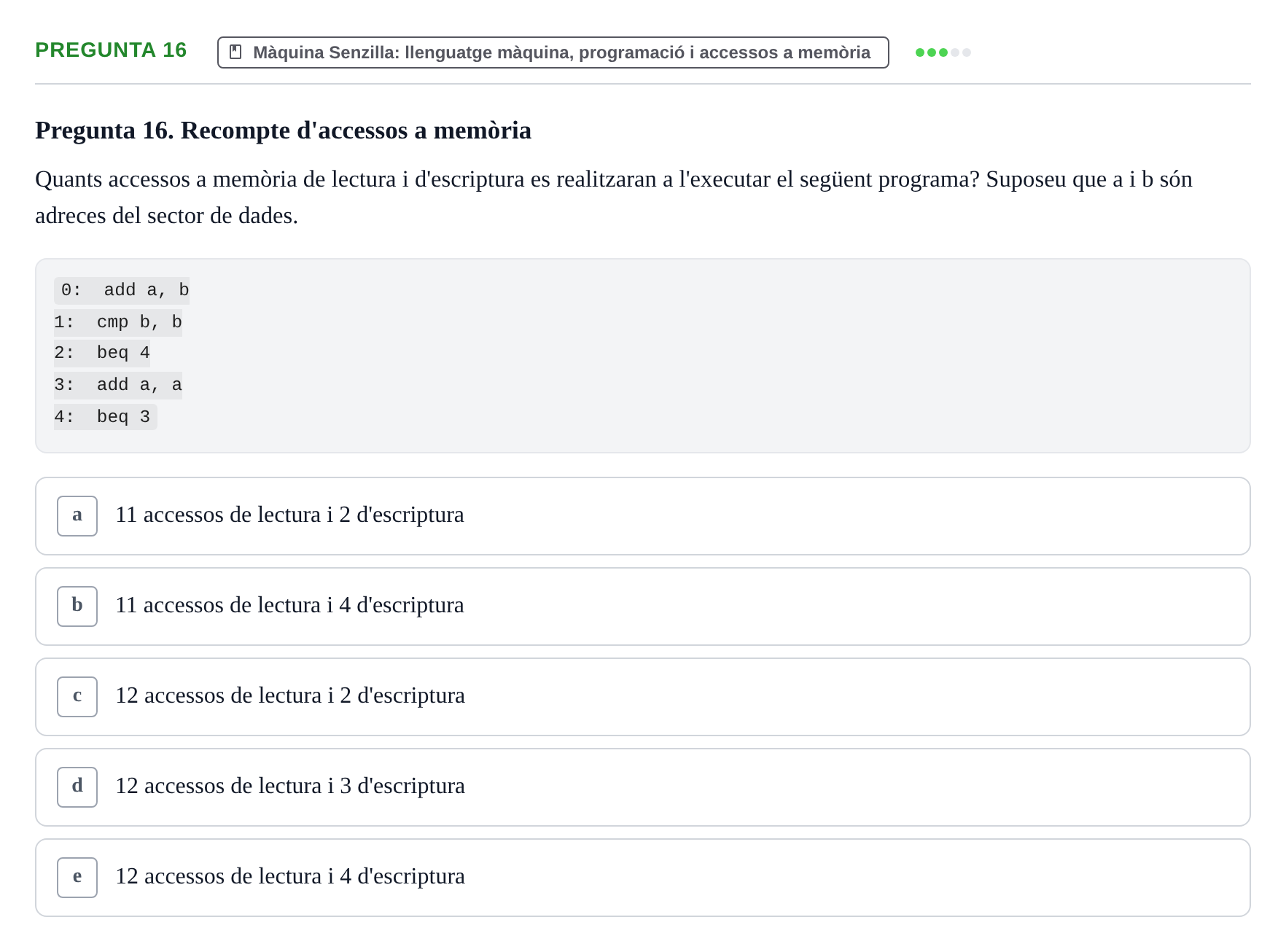This screenshot has height=952, width=1286.
Task: Click the PREGUNTA 16 header label
Action: [111, 50]
